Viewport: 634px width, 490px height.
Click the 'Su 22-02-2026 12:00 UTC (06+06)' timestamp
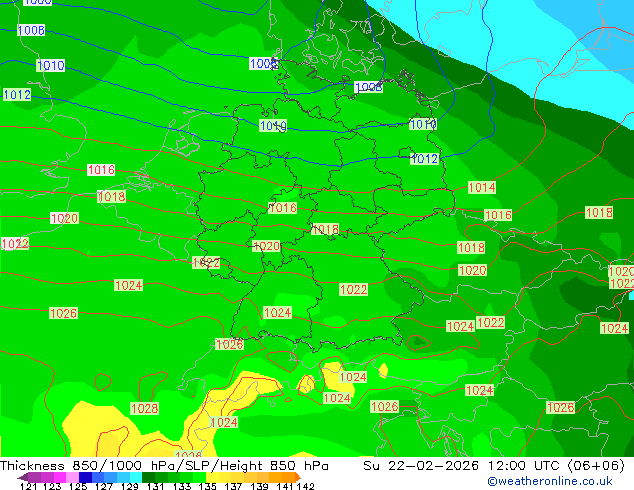[x=494, y=466]
